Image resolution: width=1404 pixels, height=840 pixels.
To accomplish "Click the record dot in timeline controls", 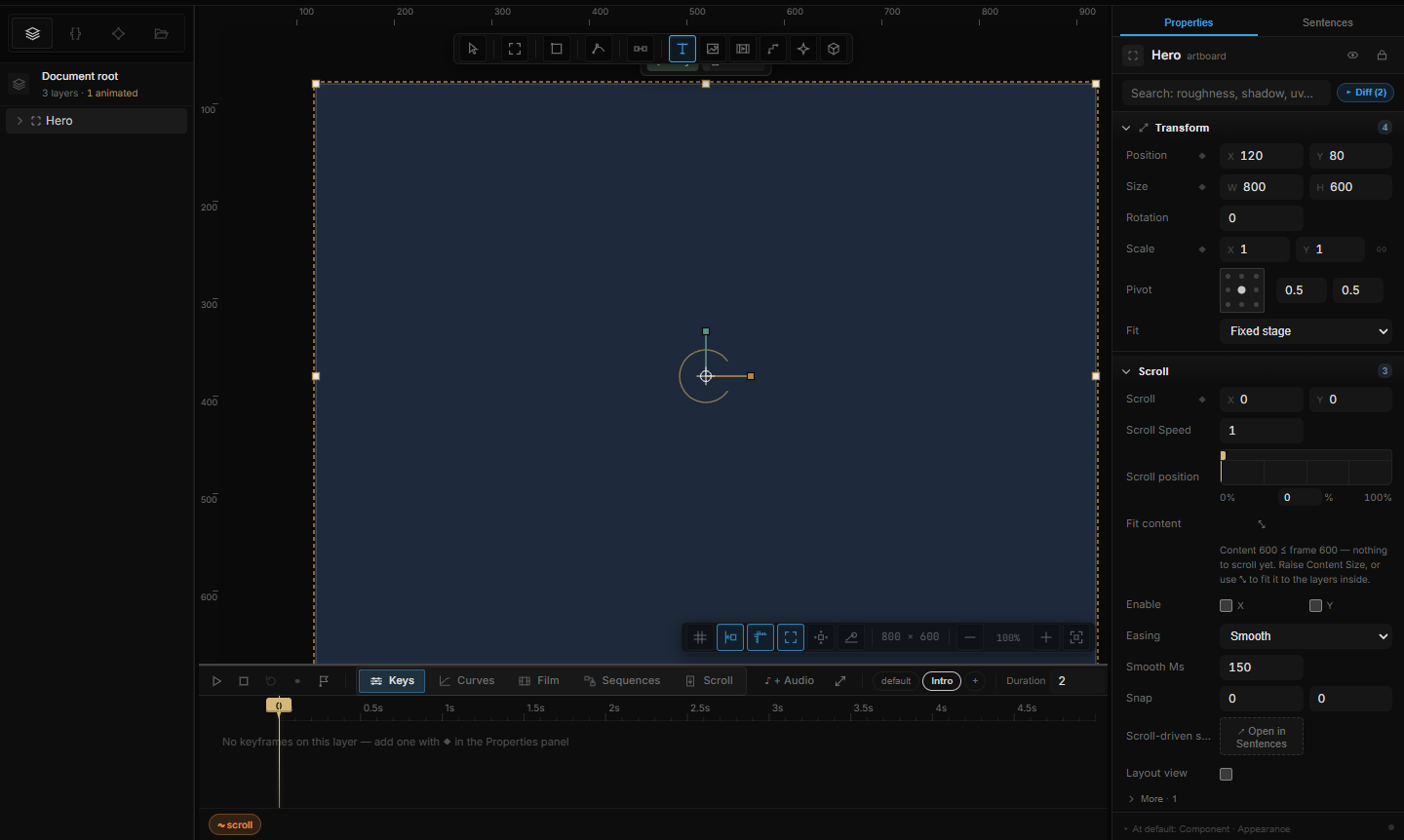I will pyautogui.click(x=297, y=681).
